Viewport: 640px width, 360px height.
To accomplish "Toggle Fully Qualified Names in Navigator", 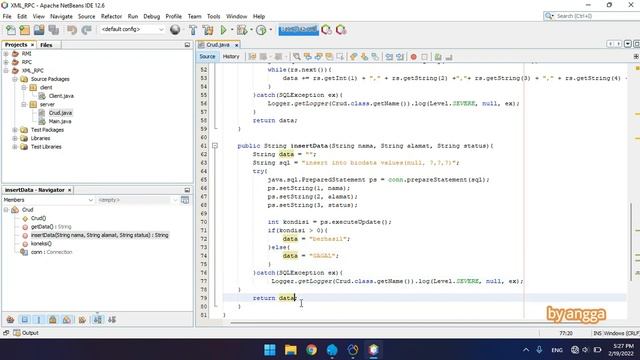I will pyautogui.click(x=82, y=320).
